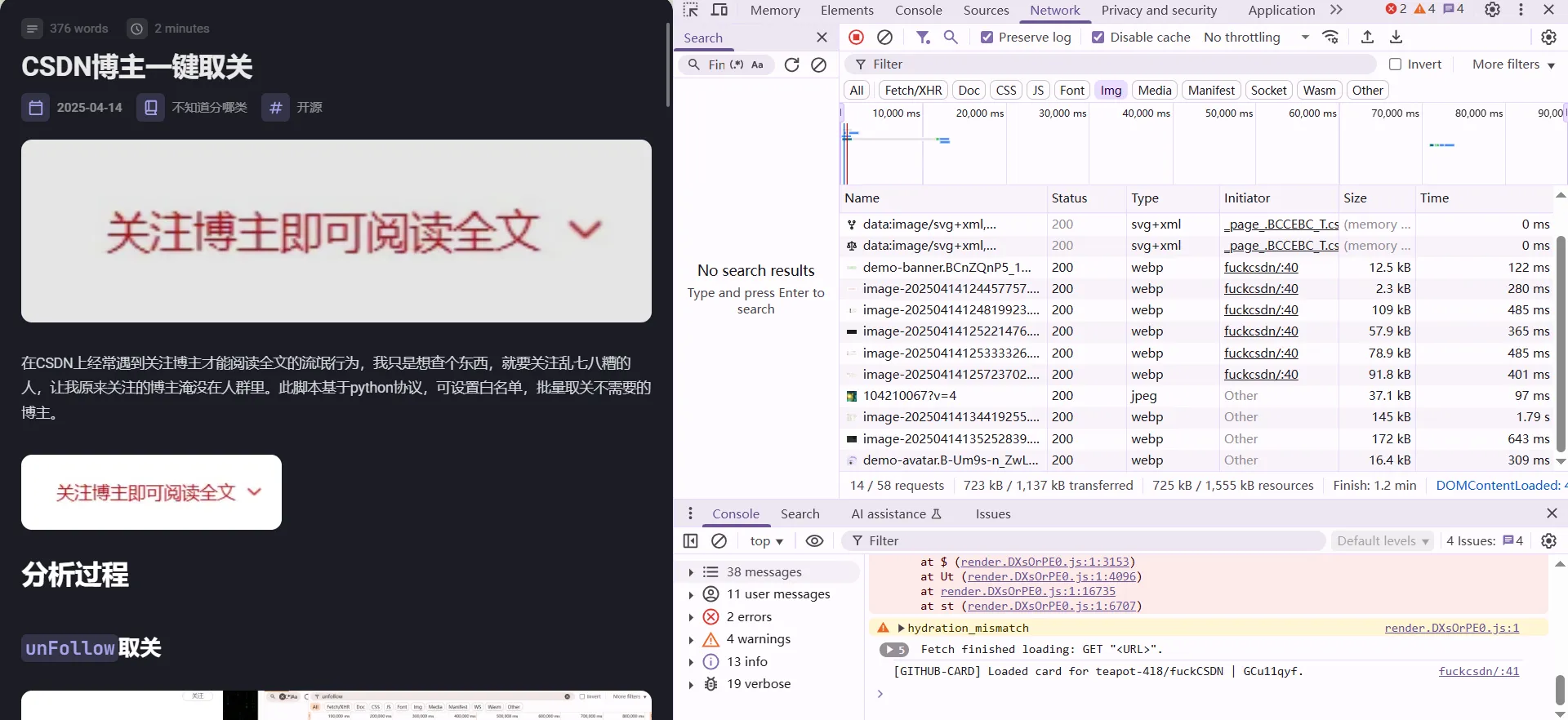Select the All resource type filter
1568x720 pixels.
tap(856, 91)
